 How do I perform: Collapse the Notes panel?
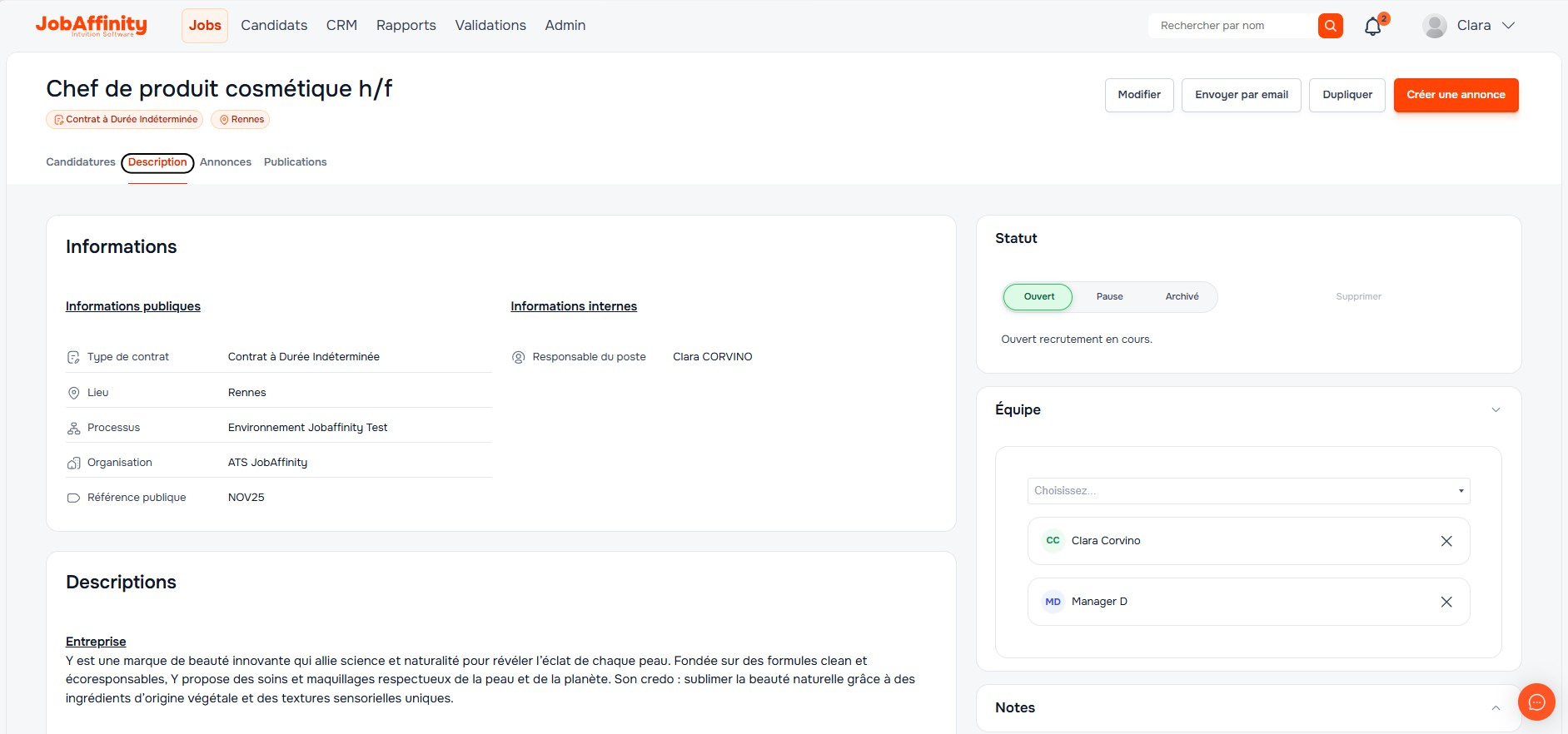tap(1496, 708)
